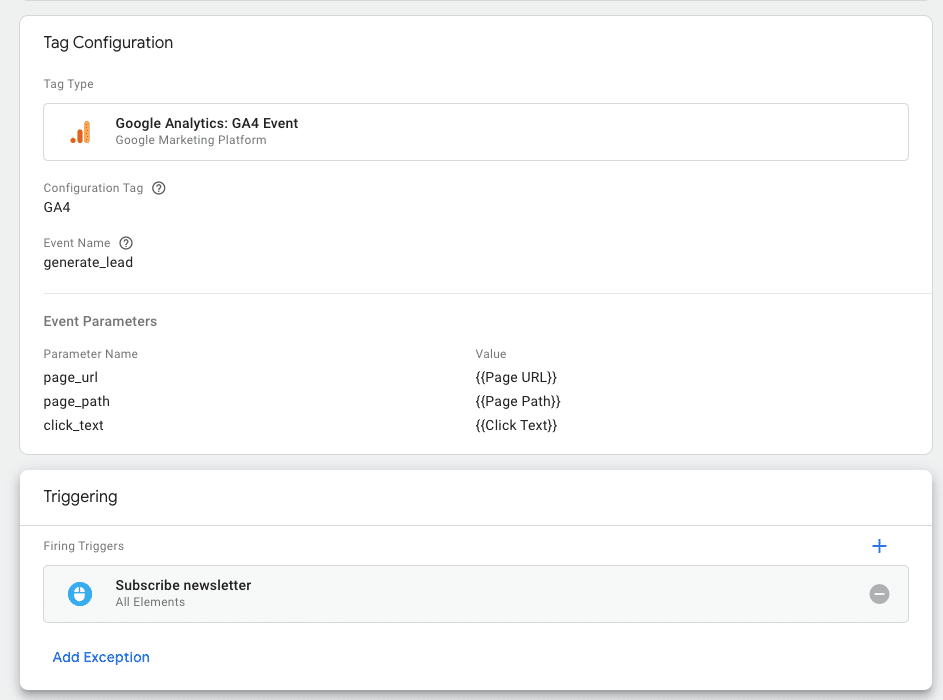
Task: Open help icon next to Event Name
Action: (126, 243)
